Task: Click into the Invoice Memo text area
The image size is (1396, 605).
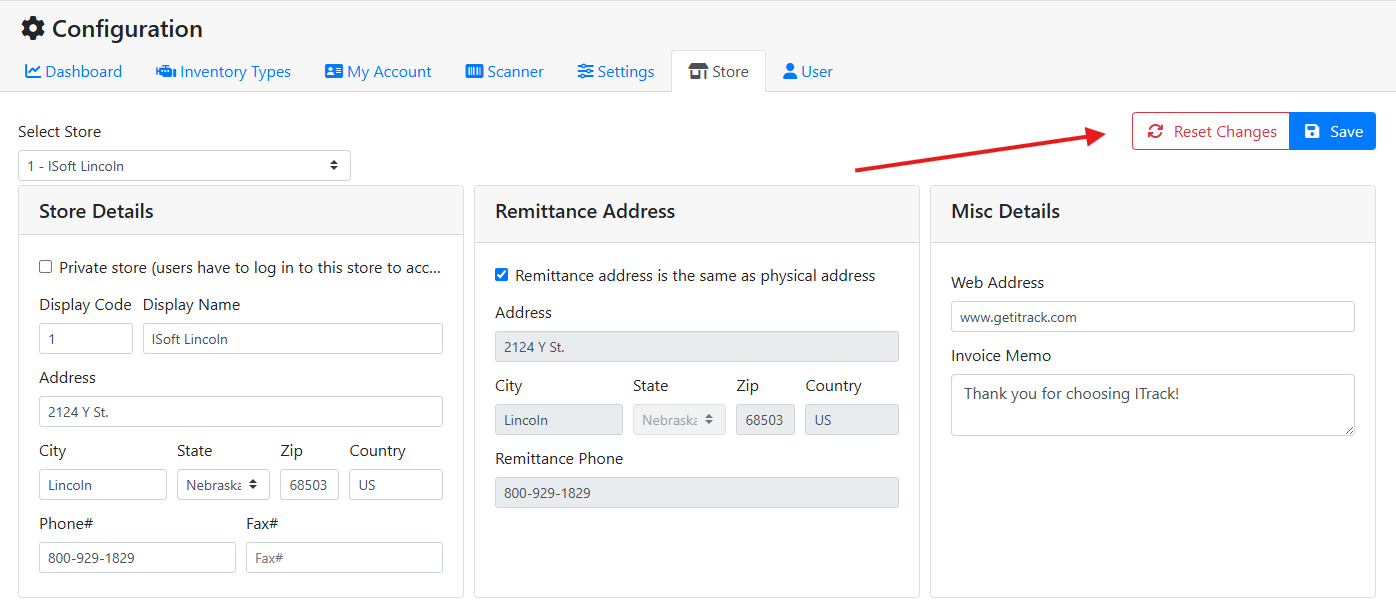Action: (x=1152, y=405)
